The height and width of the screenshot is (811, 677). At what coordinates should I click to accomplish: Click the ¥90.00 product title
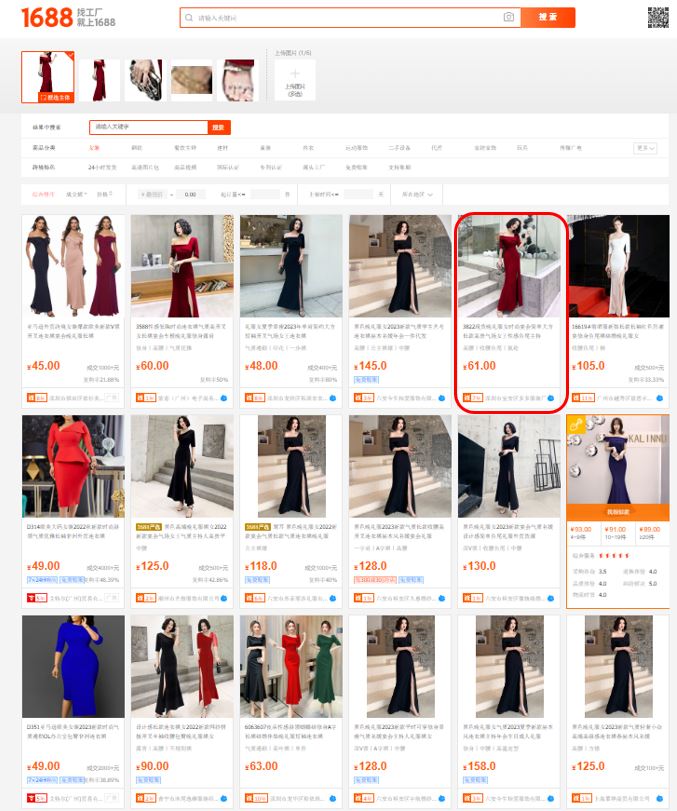tap(182, 731)
